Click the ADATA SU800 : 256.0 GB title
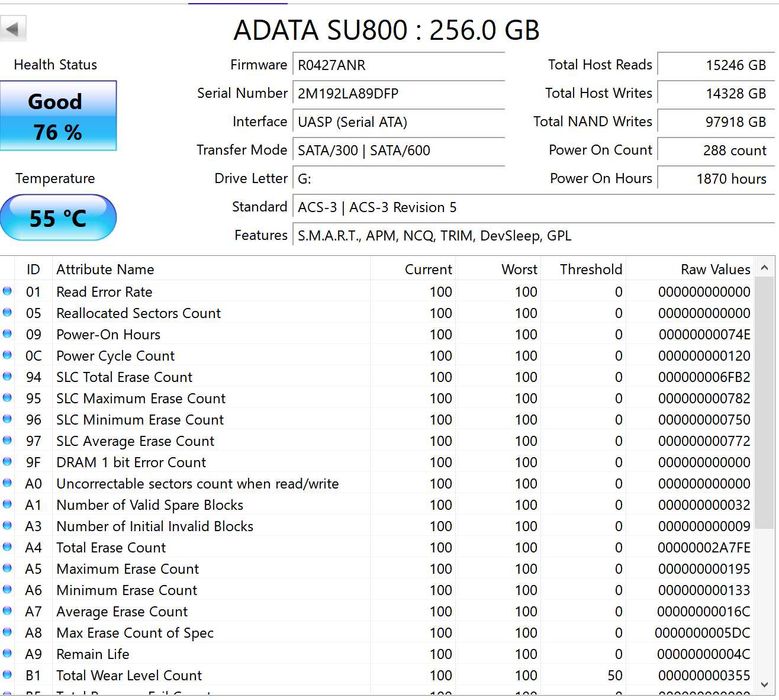The width and height of the screenshot is (779, 700). point(387,30)
